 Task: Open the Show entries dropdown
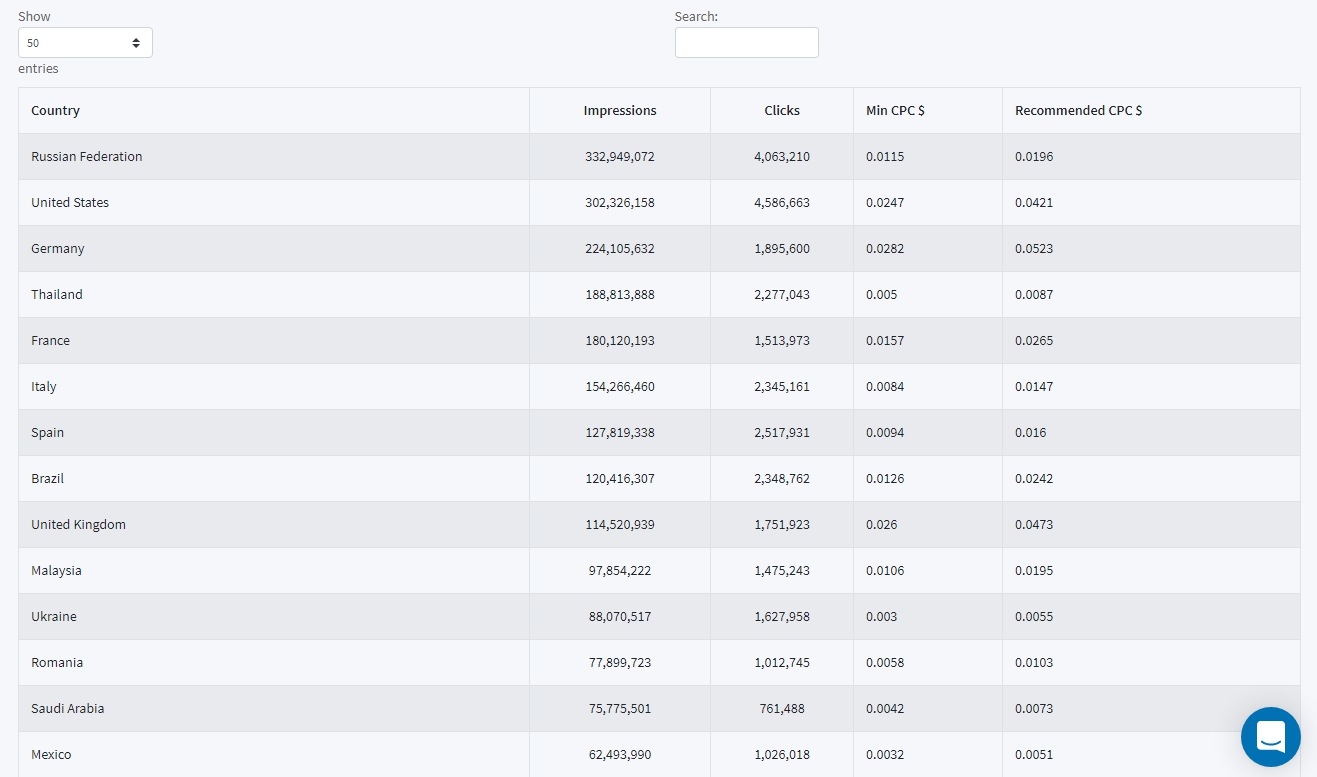(85, 43)
